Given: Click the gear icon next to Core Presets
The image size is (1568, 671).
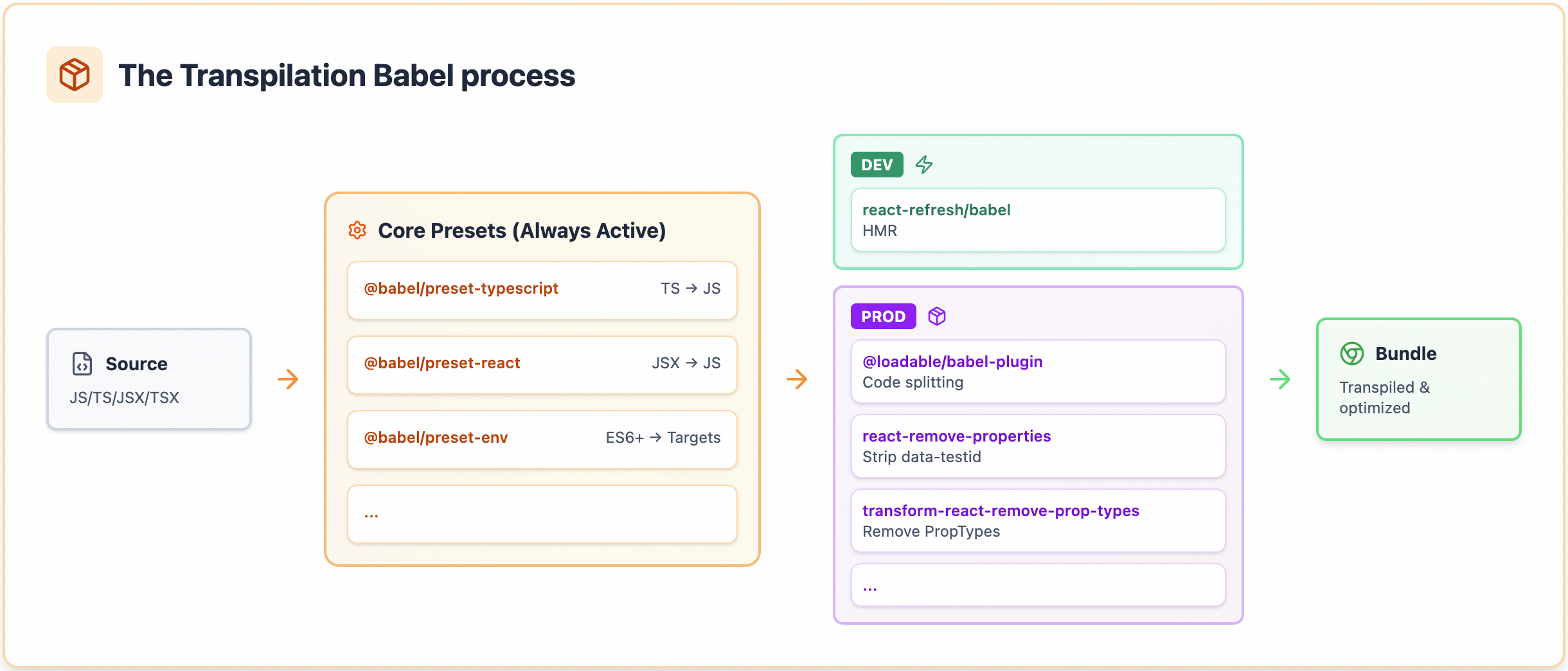Looking at the screenshot, I should (x=357, y=230).
